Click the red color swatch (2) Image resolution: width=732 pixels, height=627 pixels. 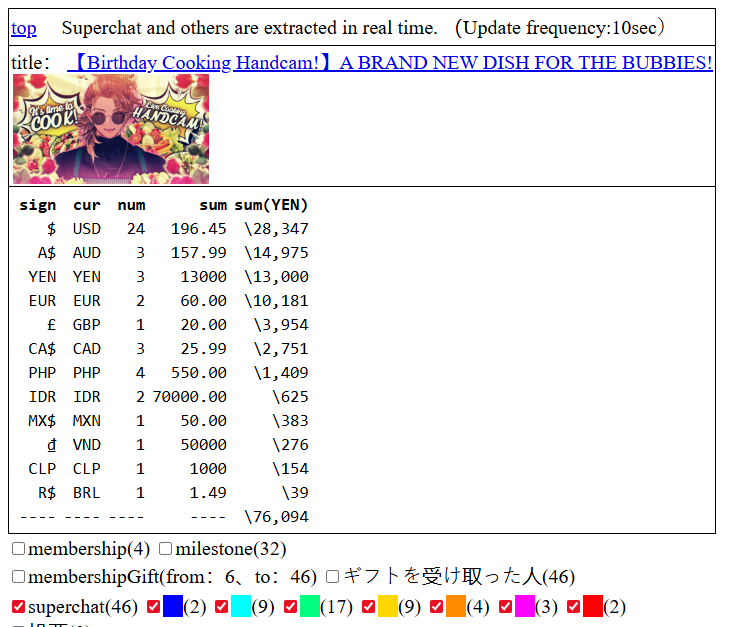(x=593, y=606)
